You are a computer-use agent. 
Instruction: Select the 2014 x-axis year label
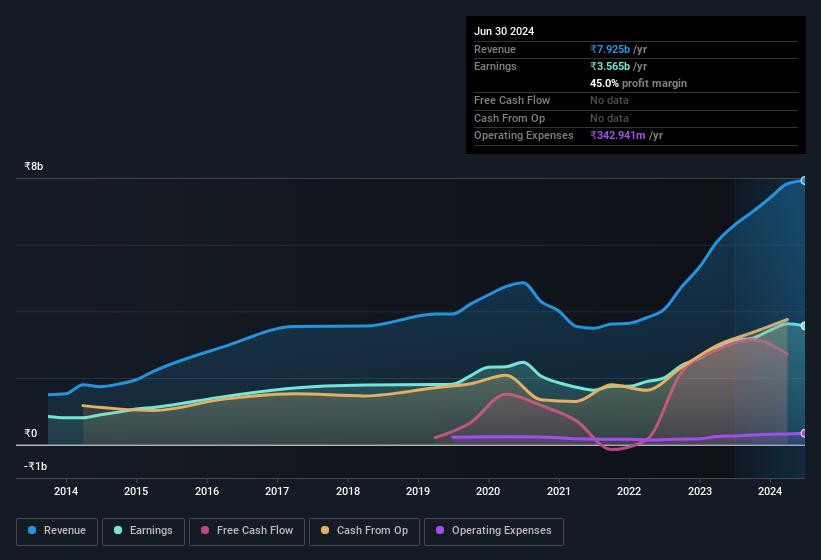pos(66,491)
